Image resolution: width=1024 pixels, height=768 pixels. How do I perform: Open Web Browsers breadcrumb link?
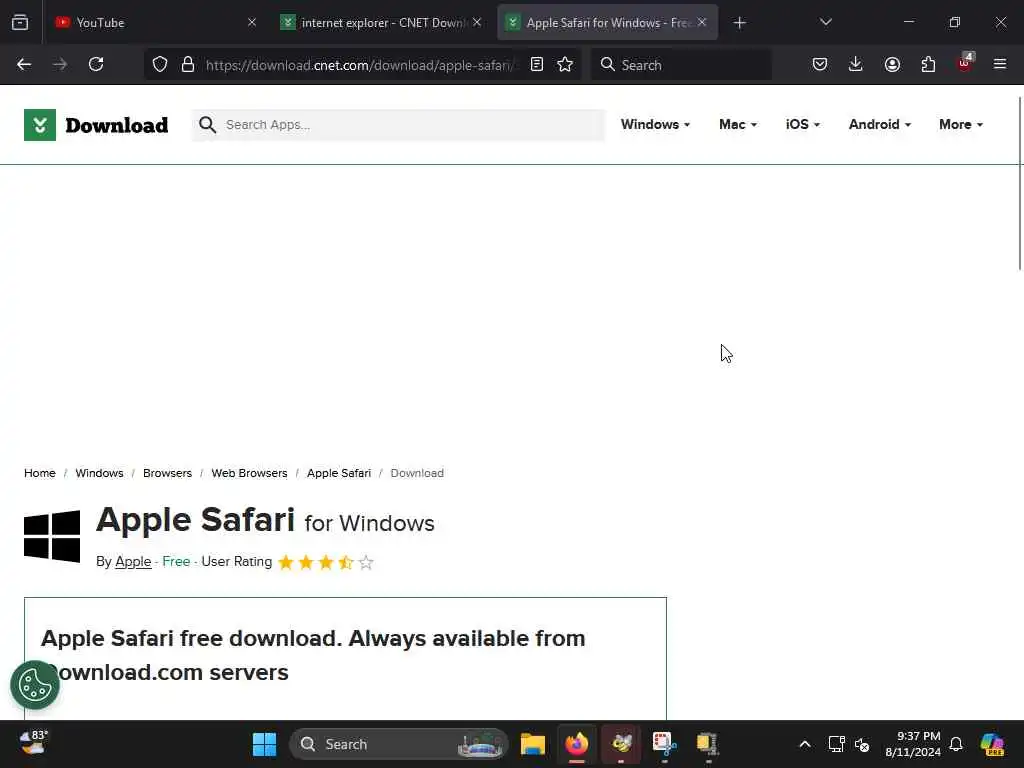point(249,473)
